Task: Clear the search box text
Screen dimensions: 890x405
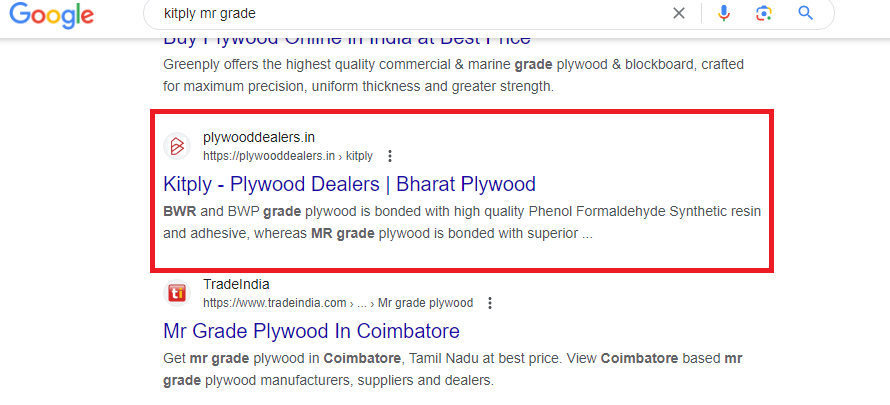Action: (679, 13)
